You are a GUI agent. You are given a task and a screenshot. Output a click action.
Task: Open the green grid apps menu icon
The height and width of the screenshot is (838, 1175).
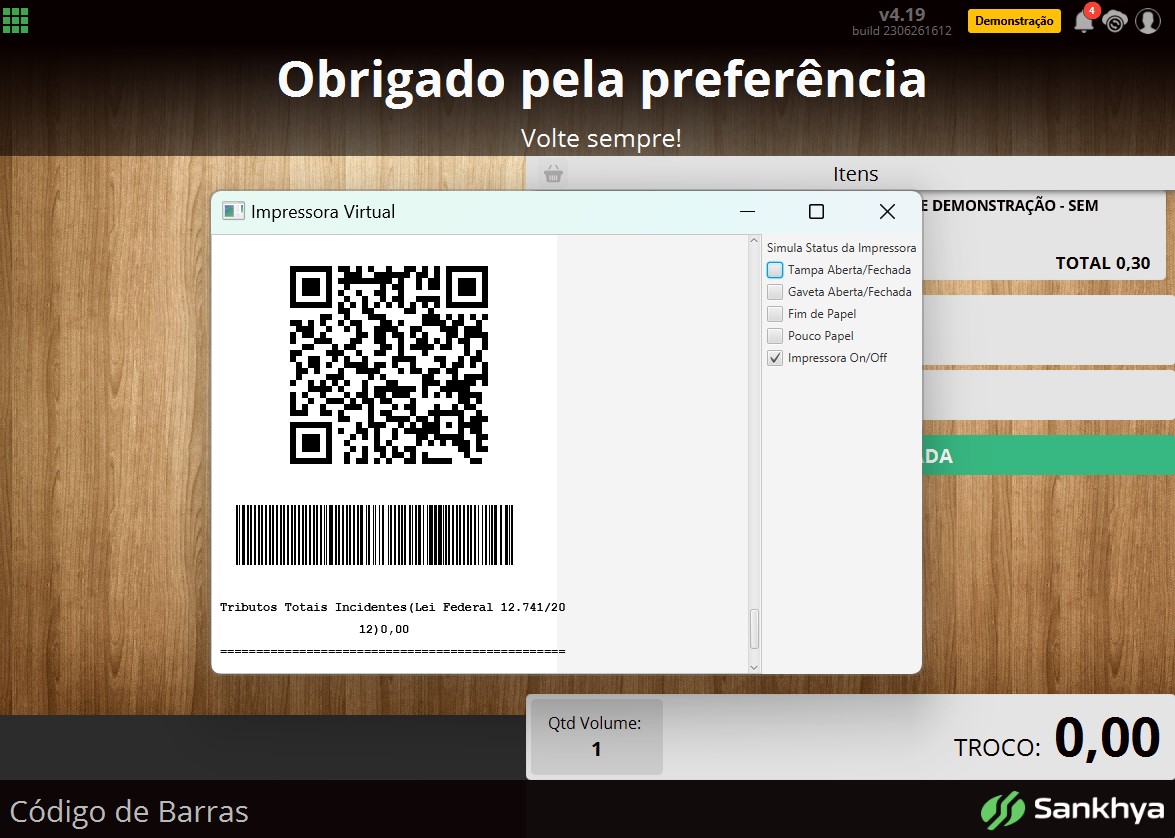[x=15, y=20]
